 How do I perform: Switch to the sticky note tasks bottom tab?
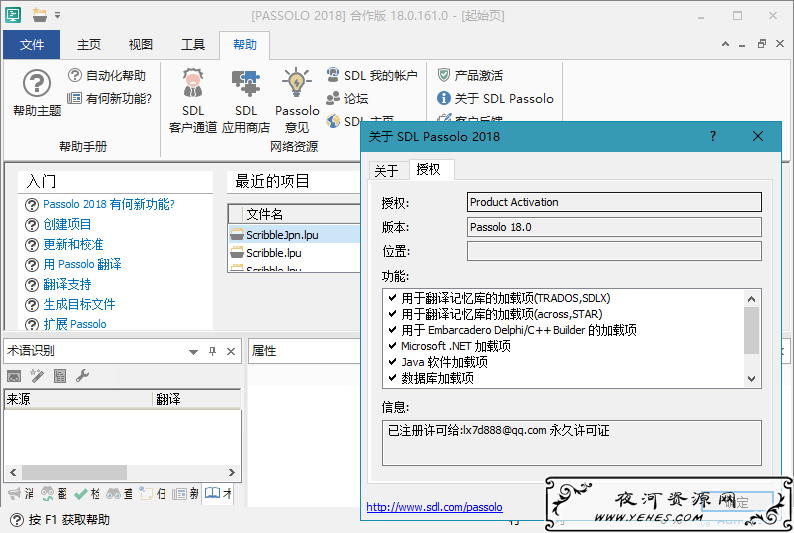(x=153, y=493)
